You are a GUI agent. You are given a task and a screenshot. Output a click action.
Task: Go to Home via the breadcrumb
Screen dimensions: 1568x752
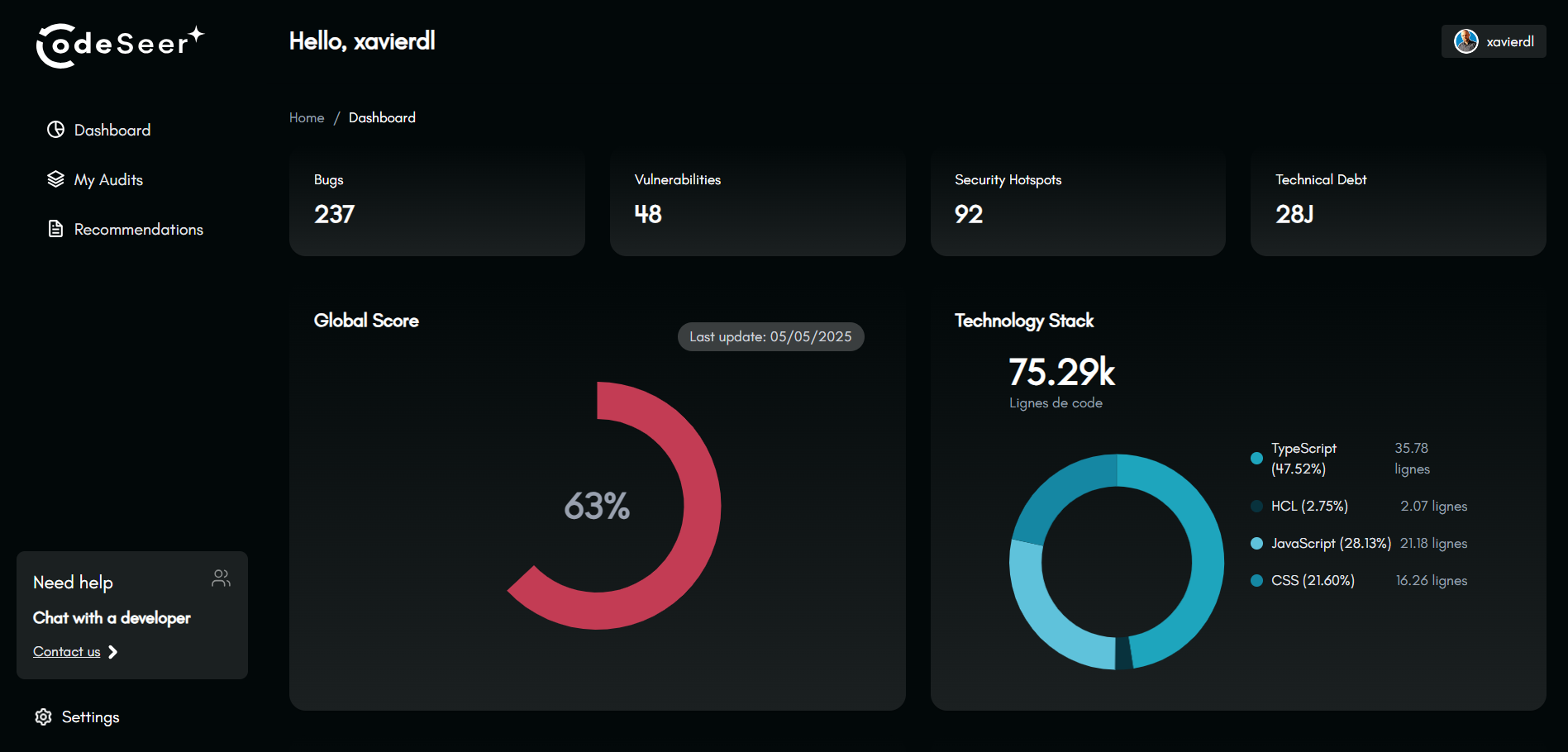point(306,117)
